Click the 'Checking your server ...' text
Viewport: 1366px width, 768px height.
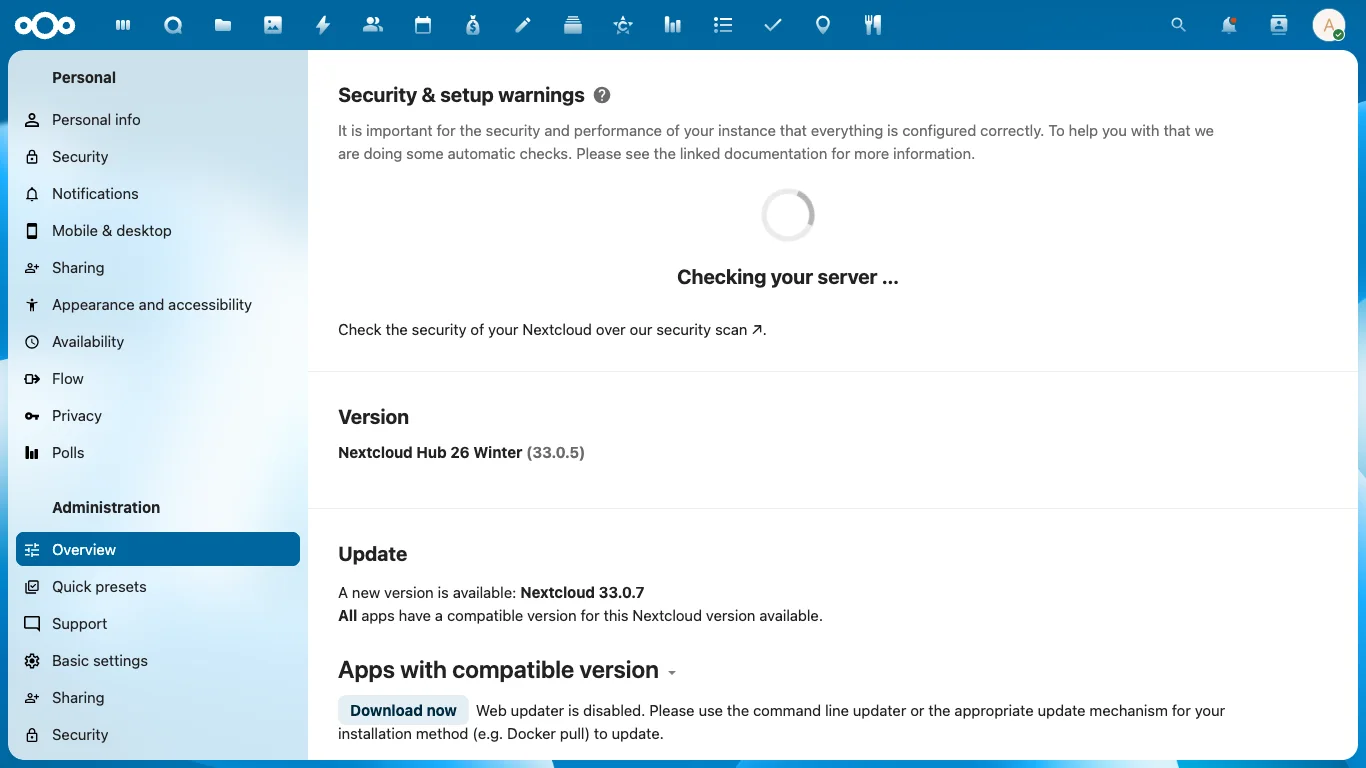788,277
